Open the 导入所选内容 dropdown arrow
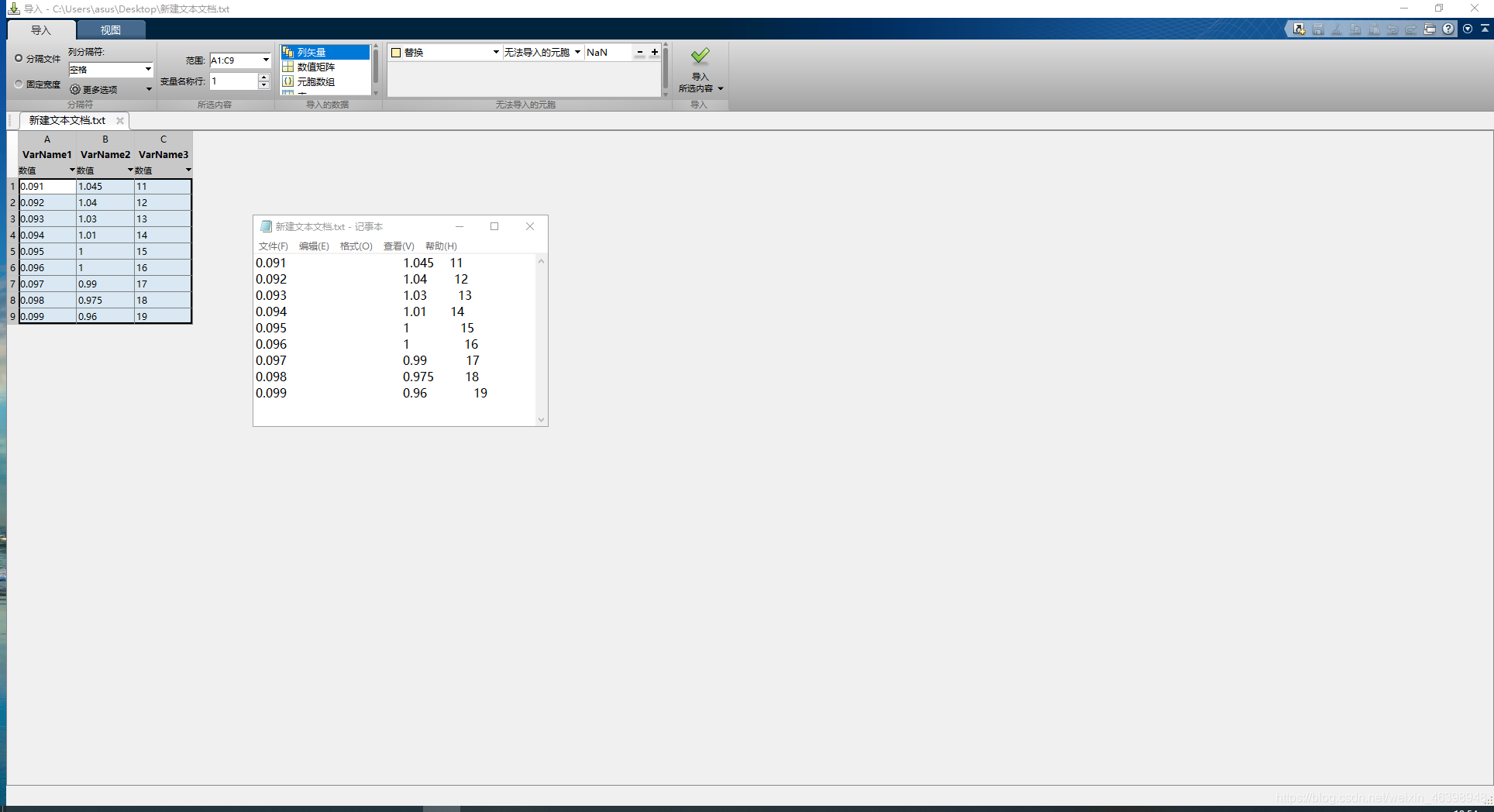 pyautogui.click(x=721, y=89)
